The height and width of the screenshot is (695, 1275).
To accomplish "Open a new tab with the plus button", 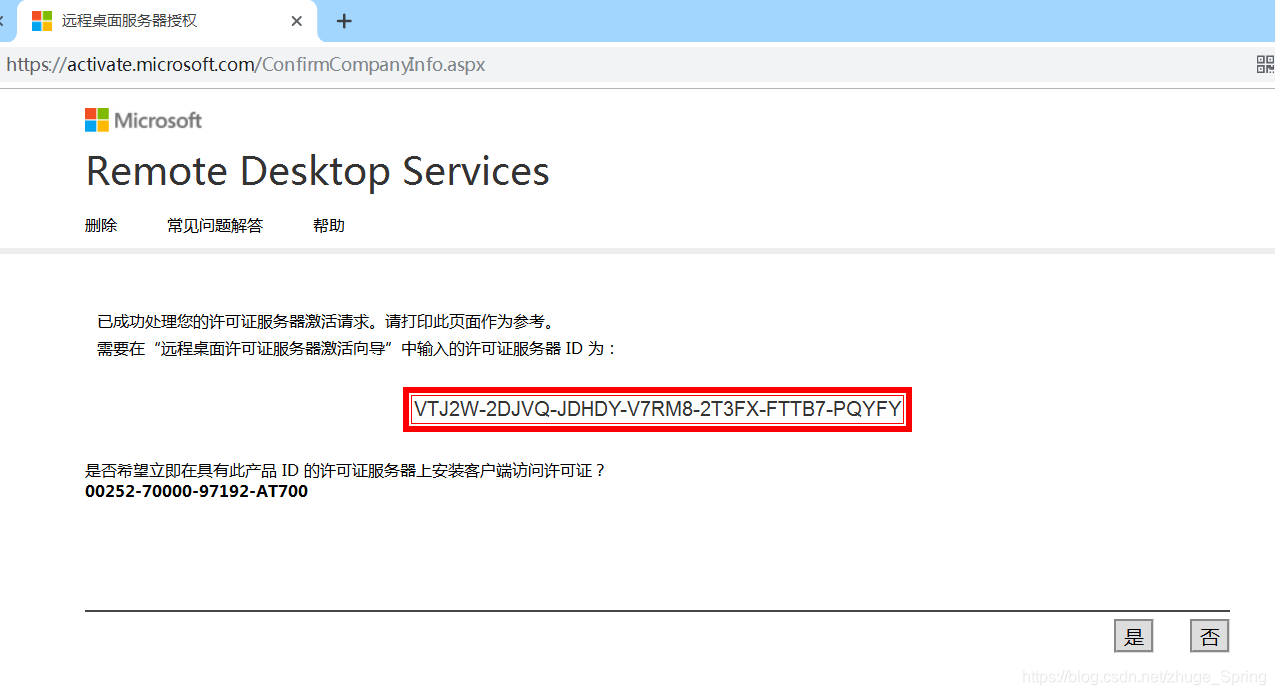I will [344, 21].
